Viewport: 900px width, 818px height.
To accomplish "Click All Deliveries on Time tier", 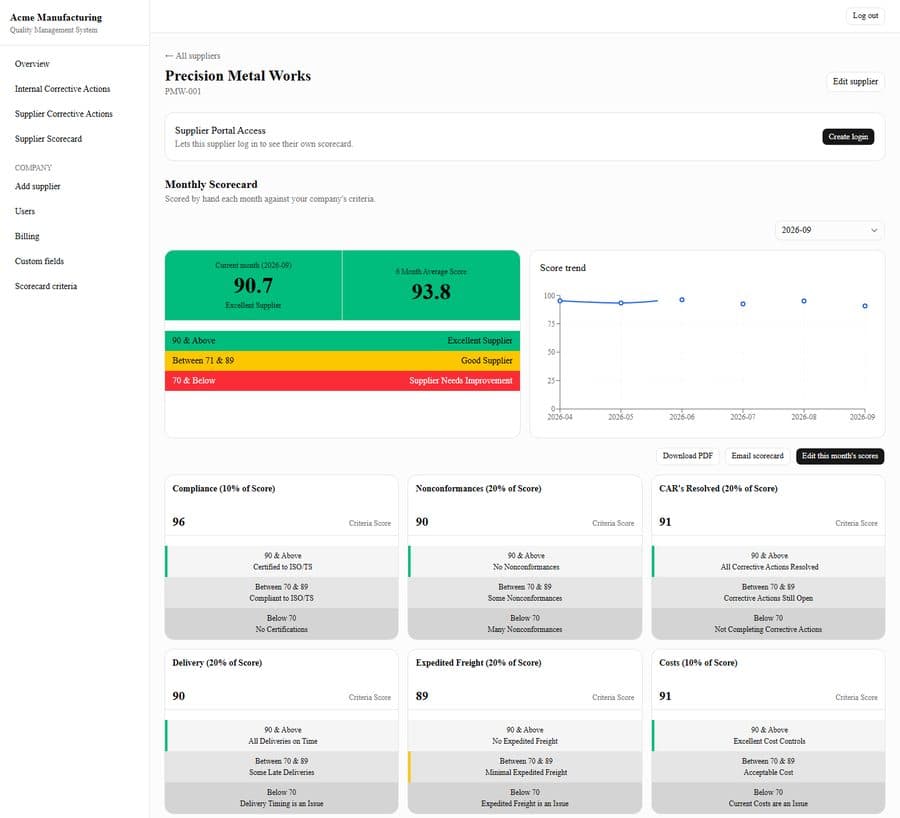I will coord(281,735).
